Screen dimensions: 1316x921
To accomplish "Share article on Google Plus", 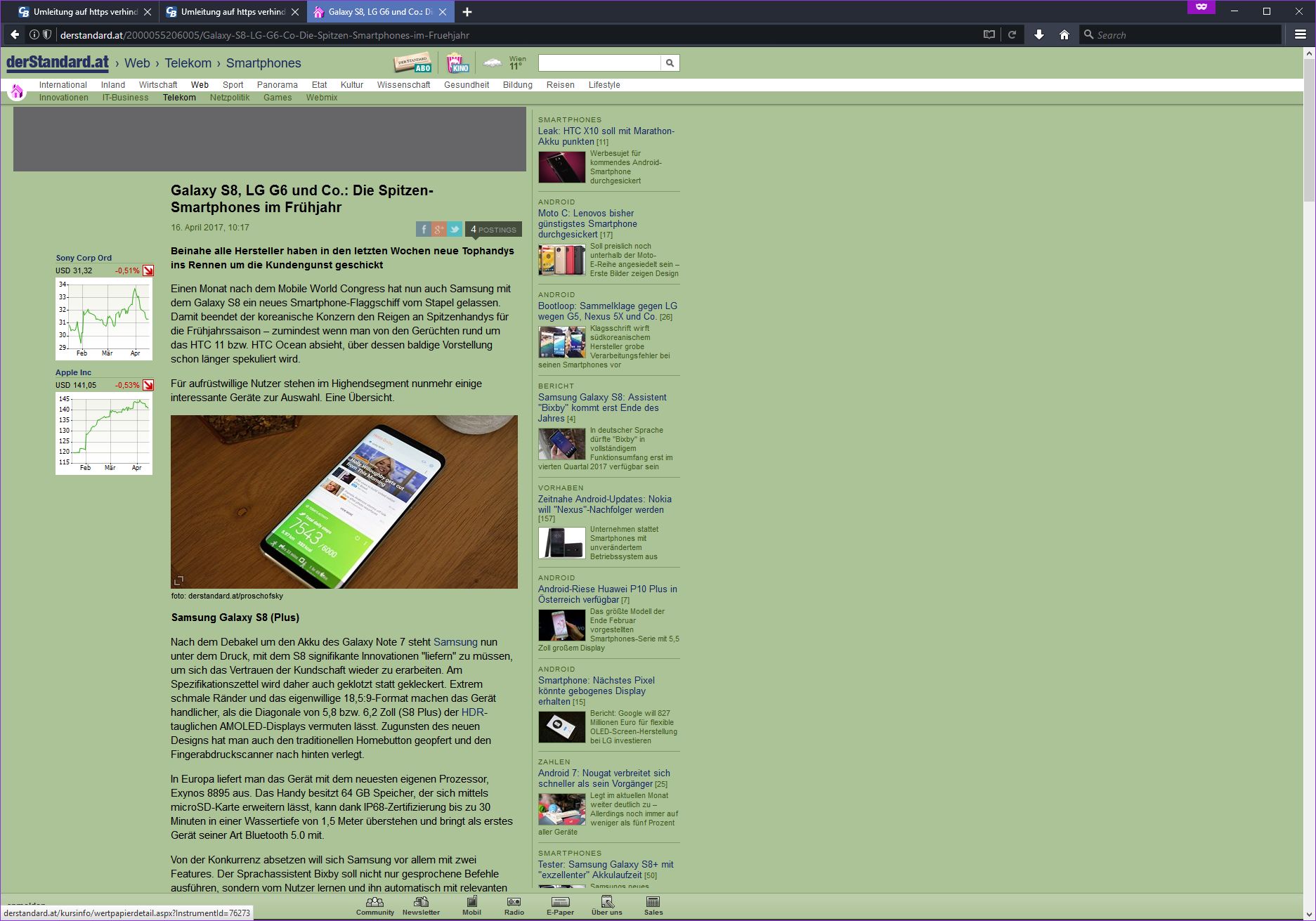I will [x=439, y=229].
